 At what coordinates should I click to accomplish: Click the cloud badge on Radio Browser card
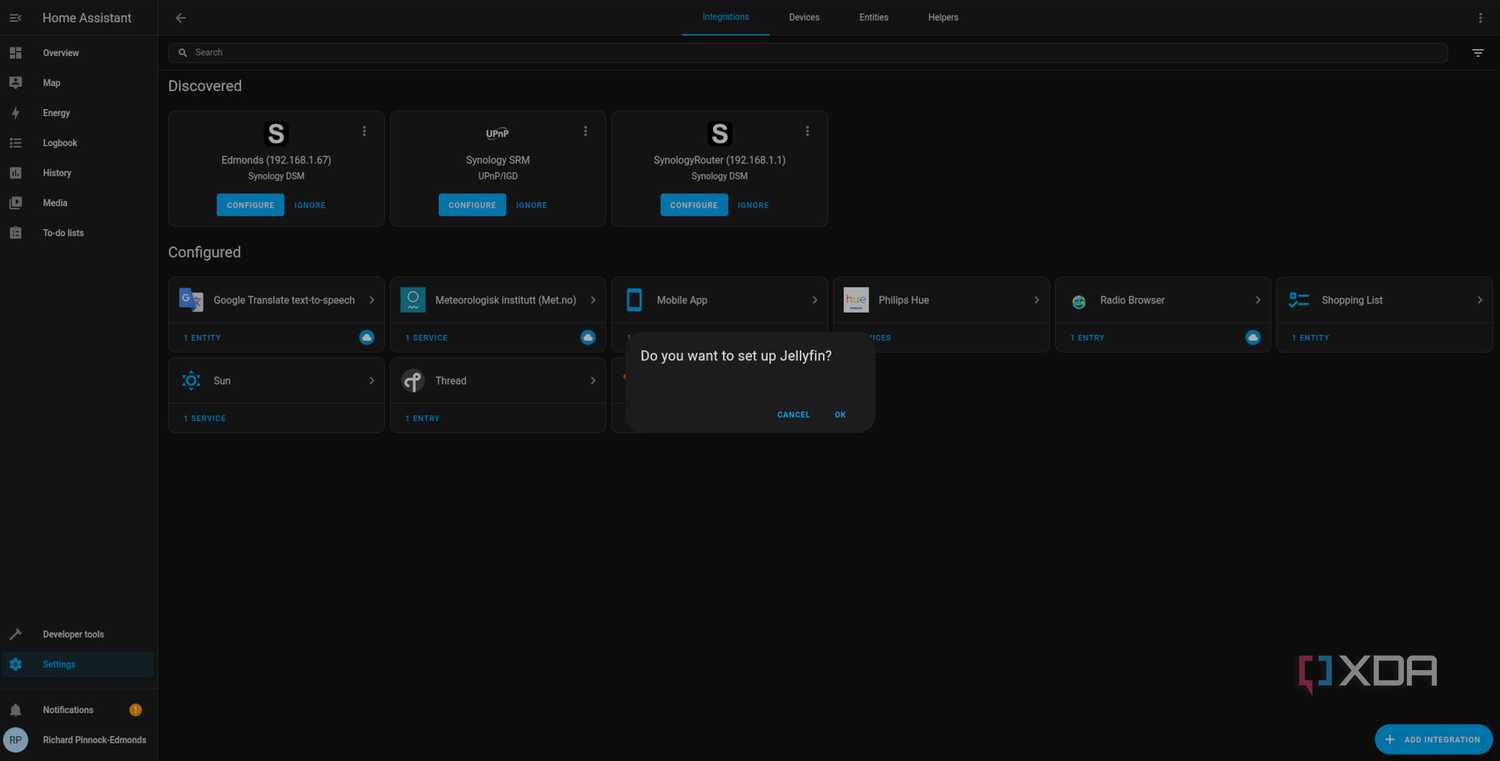click(x=1253, y=338)
